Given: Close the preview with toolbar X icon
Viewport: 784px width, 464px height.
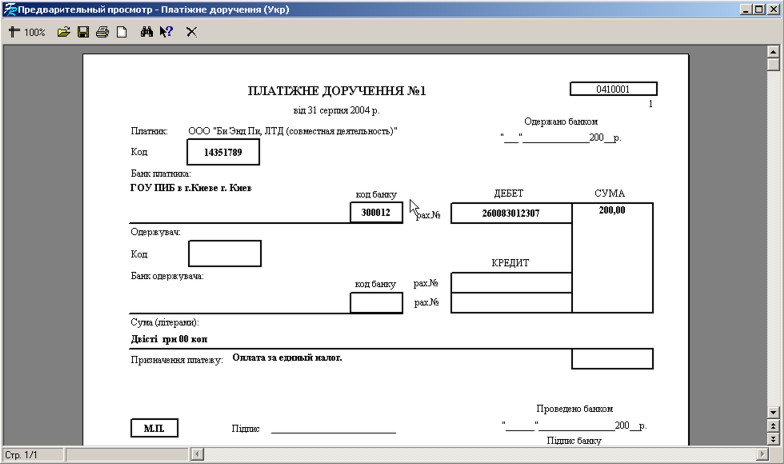Looking at the screenshot, I should click(x=191, y=32).
